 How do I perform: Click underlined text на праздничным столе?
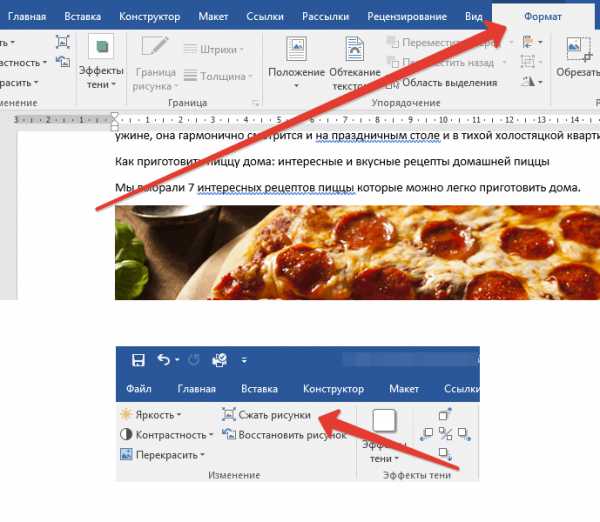378,136
